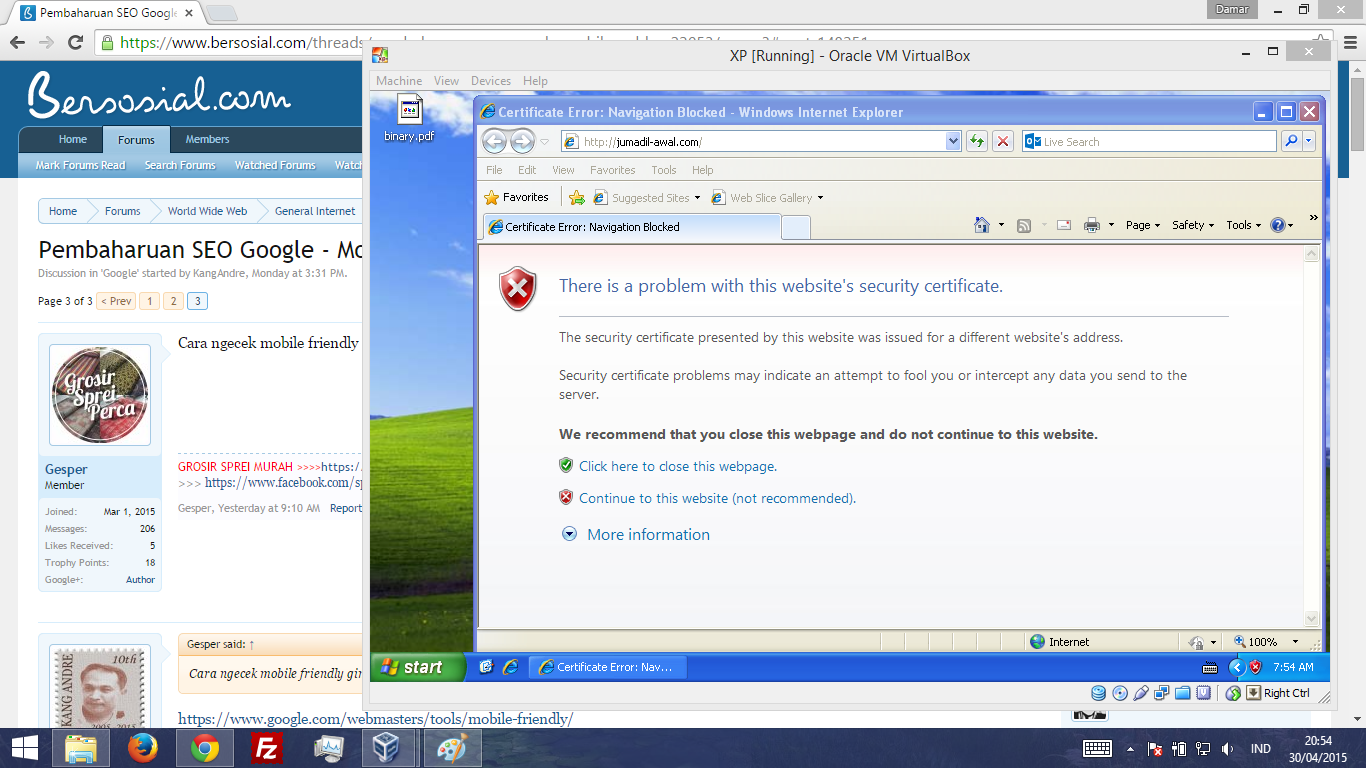Go to forum page 2
Image resolution: width=1366 pixels, height=768 pixels.
click(173, 301)
